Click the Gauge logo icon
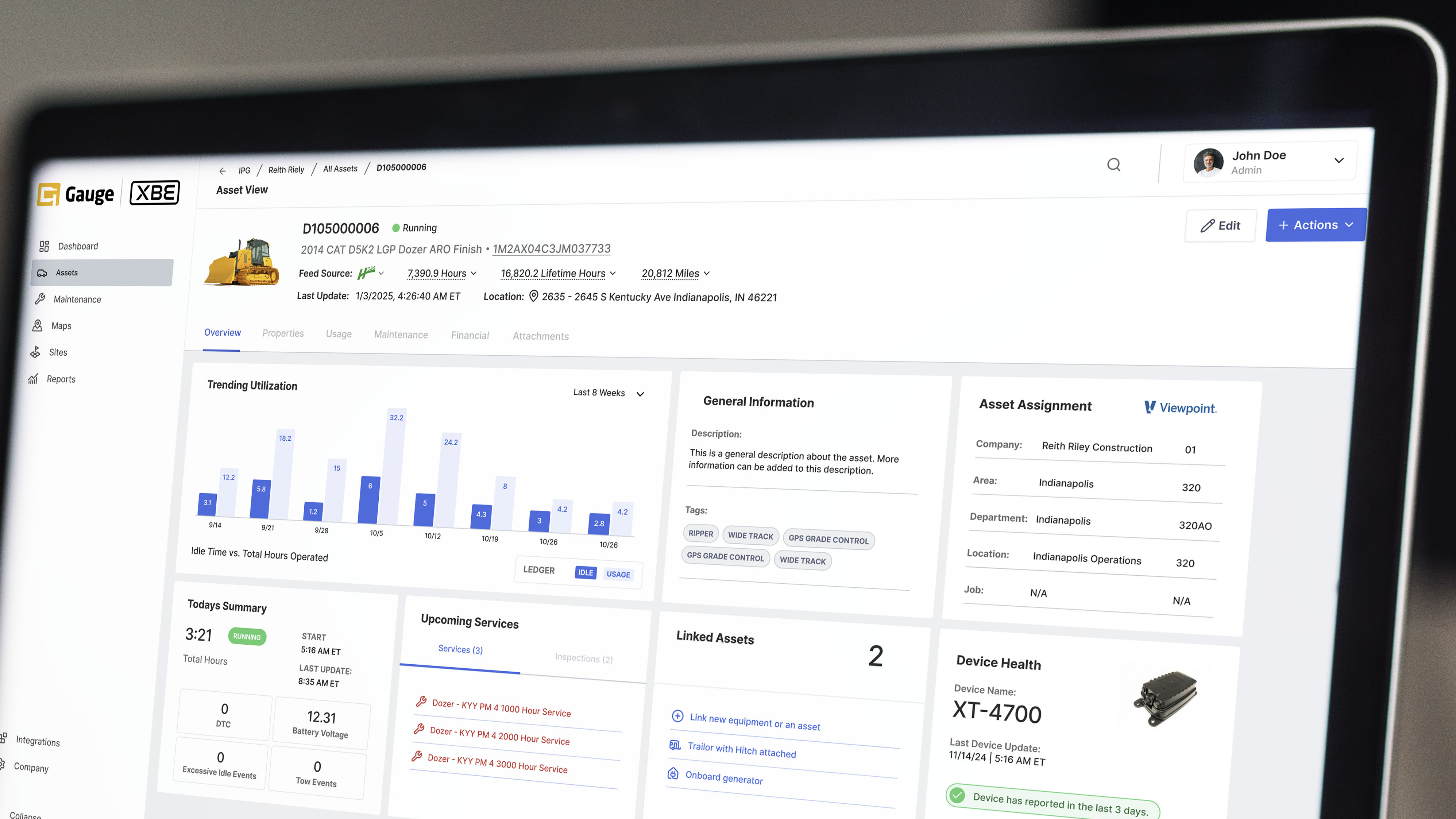Image resolution: width=1456 pixels, height=819 pixels. click(49, 194)
